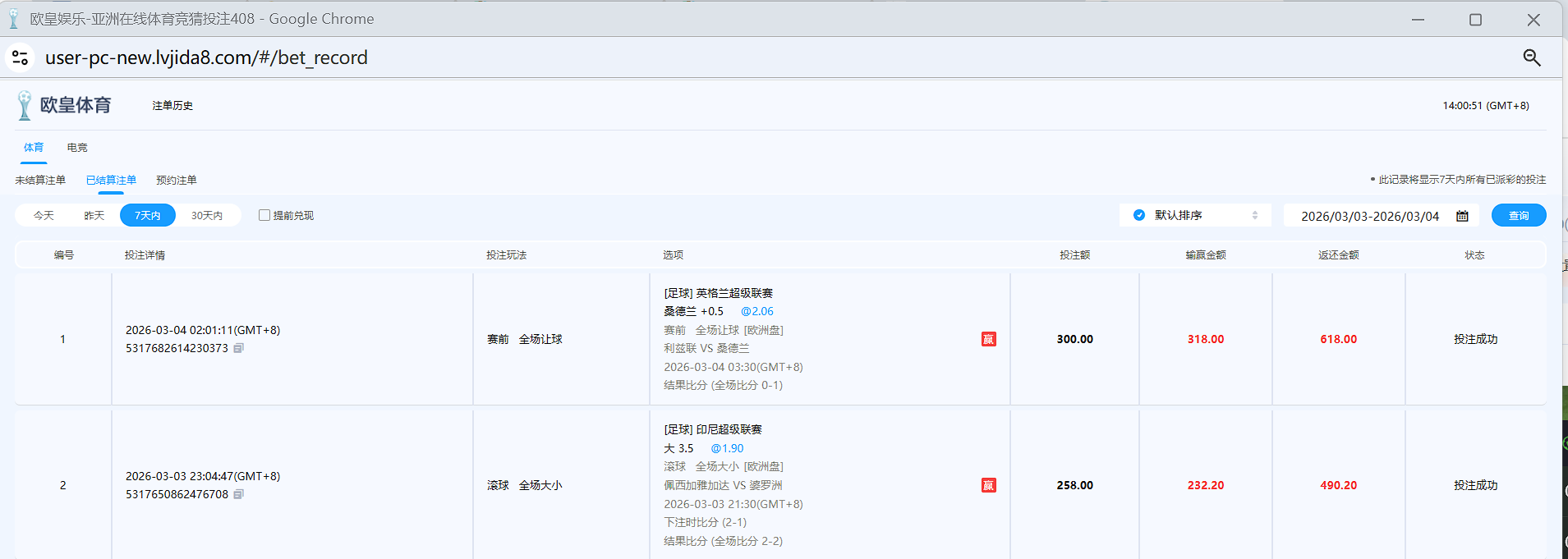This screenshot has height=559, width=1568.
Task: Click the sort dropdown up-down arrows
Action: pos(1254,215)
